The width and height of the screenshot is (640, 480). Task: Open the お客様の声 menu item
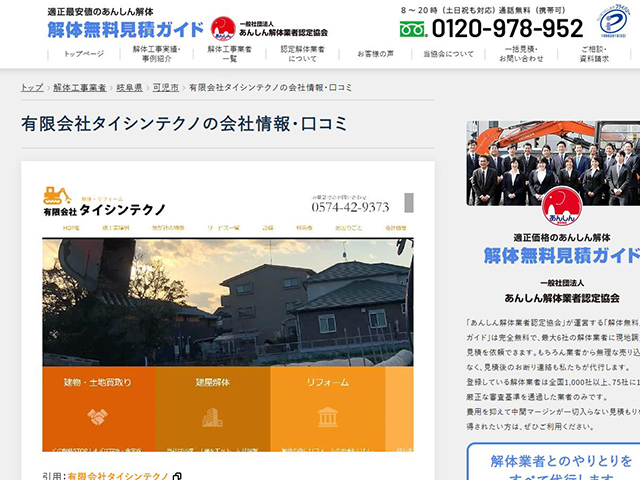tap(376, 54)
